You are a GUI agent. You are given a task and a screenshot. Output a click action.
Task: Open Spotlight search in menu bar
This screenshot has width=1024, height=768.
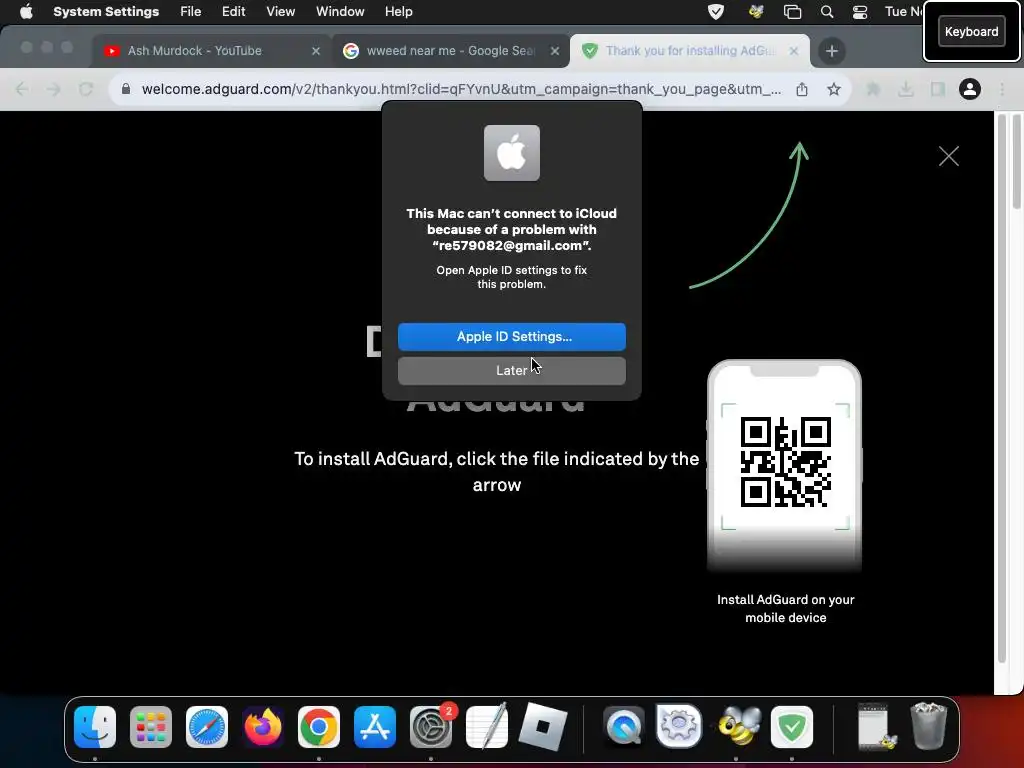827,12
